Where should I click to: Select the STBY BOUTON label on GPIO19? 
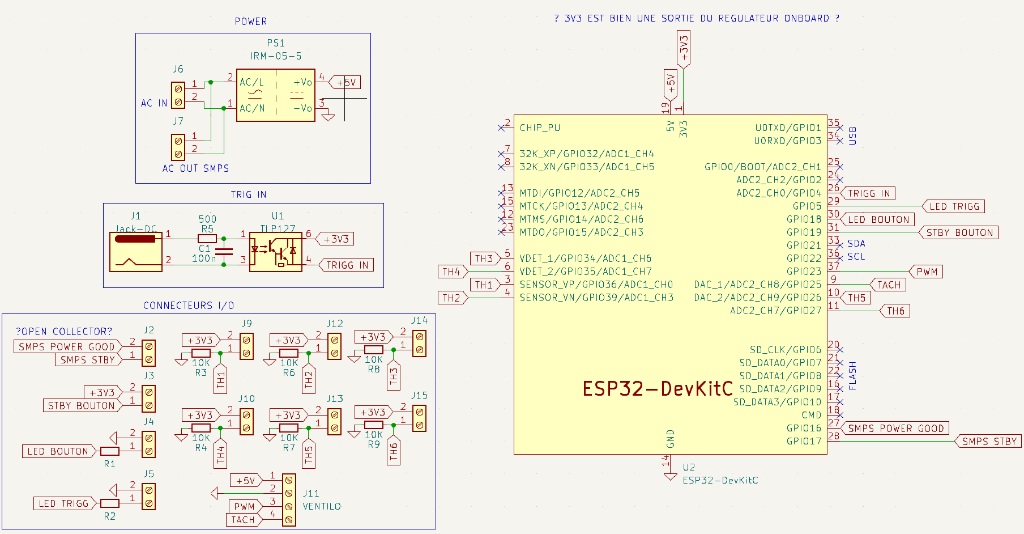[957, 232]
